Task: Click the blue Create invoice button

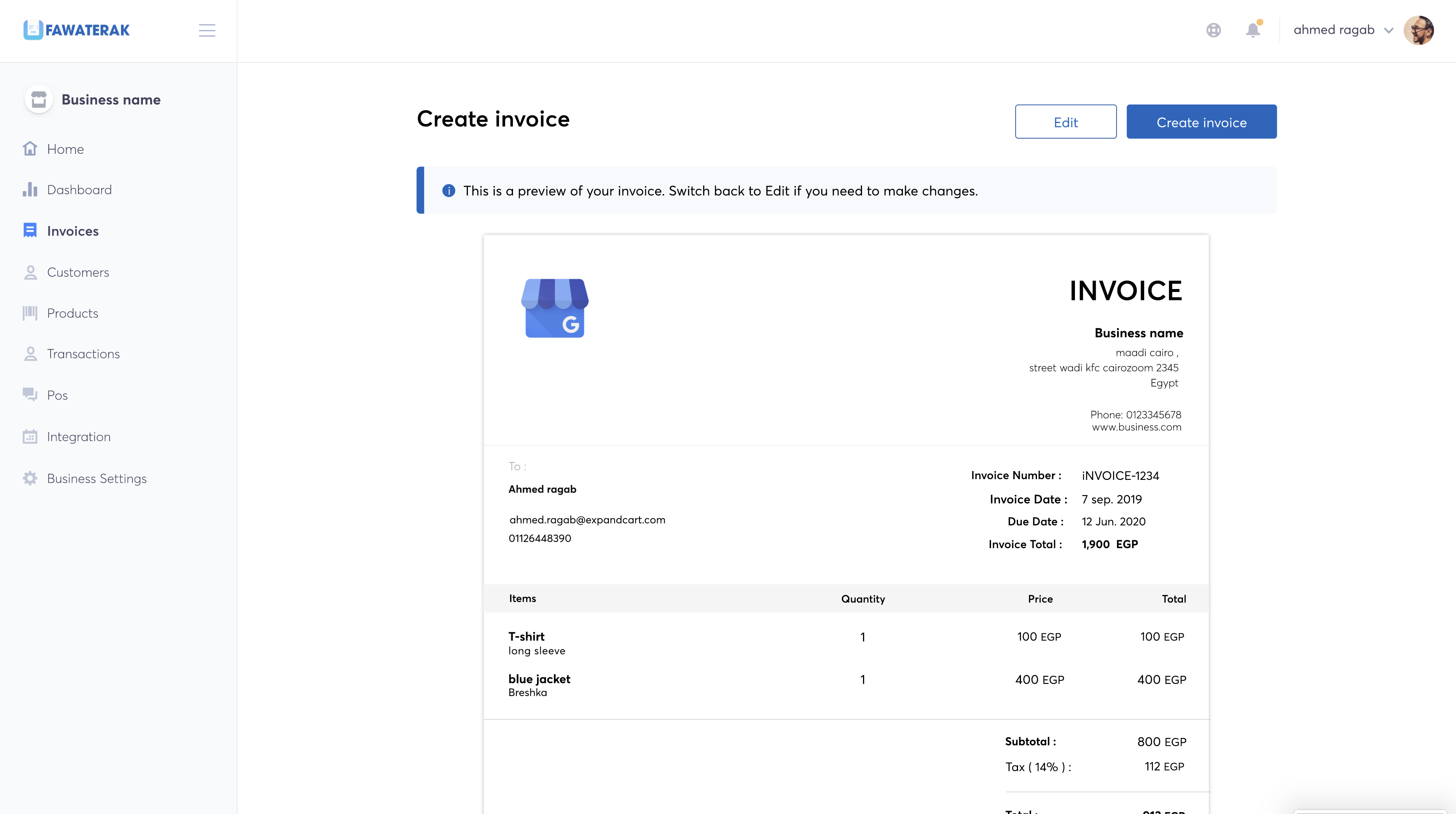Action: pos(1201,122)
